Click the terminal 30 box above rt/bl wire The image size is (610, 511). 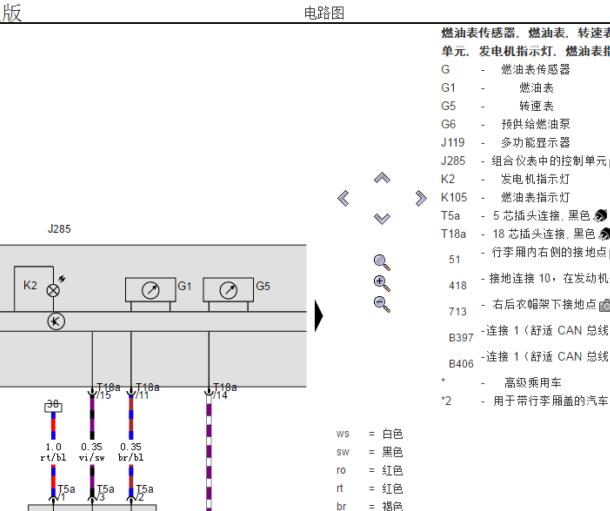click(x=53, y=406)
